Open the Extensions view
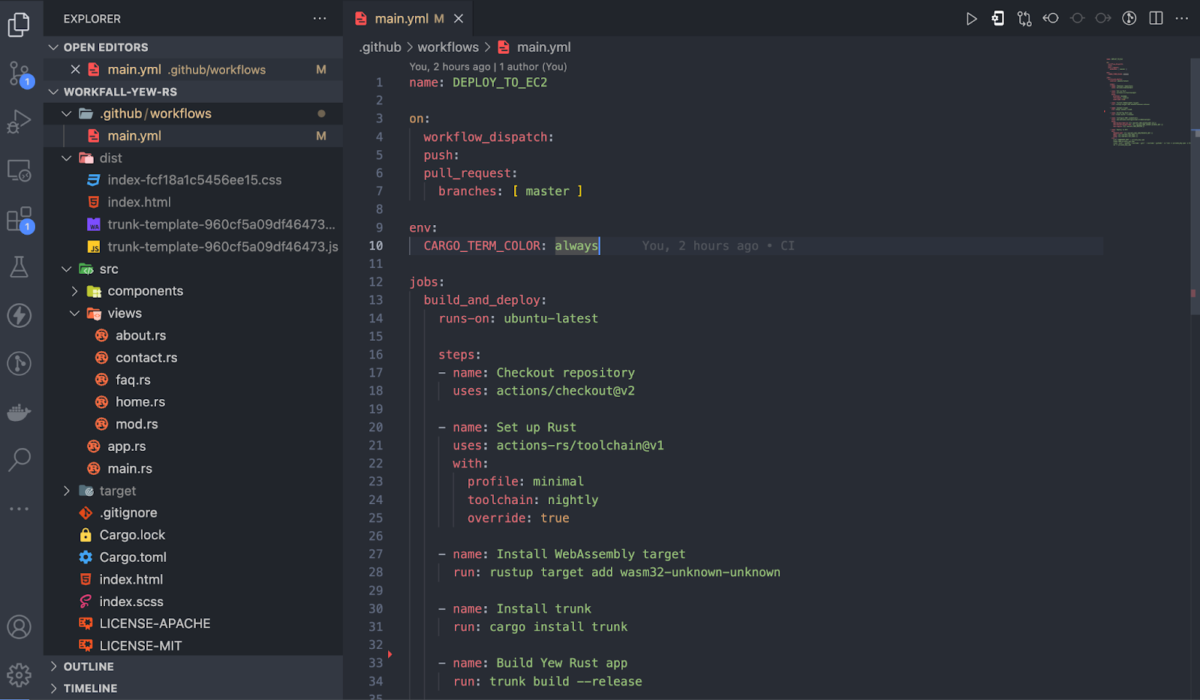Viewport: 1200px width, 700px height. (x=20, y=218)
